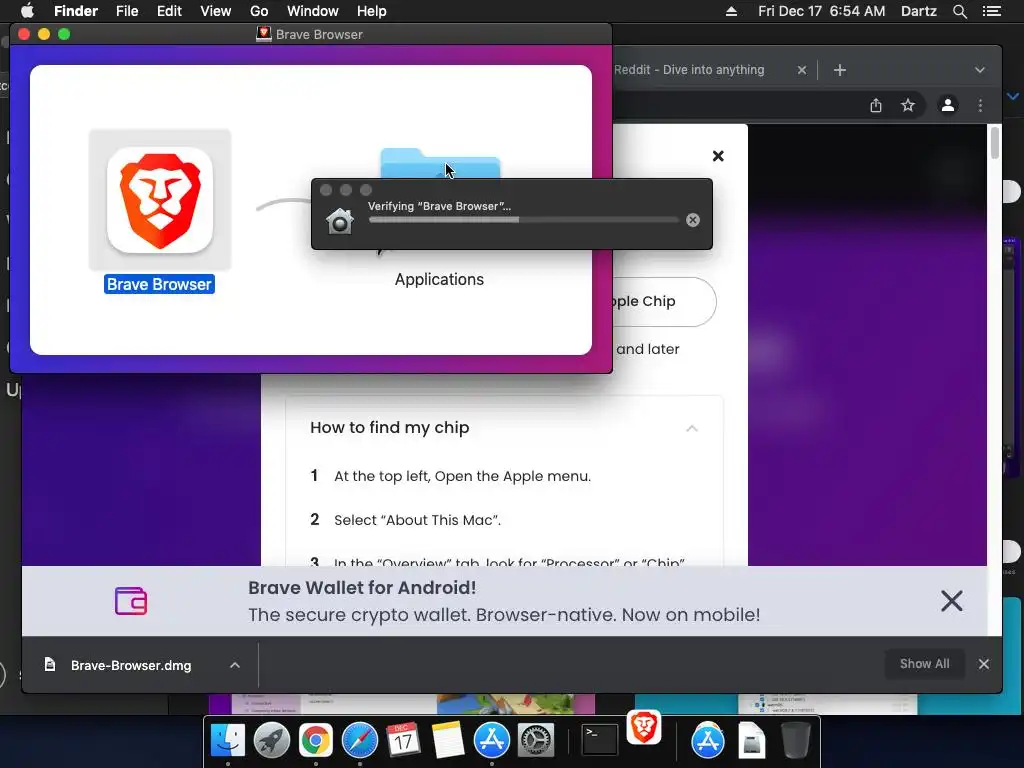Open Calendar from the Dock
This screenshot has height=768, width=1024.
pyautogui.click(x=404, y=741)
